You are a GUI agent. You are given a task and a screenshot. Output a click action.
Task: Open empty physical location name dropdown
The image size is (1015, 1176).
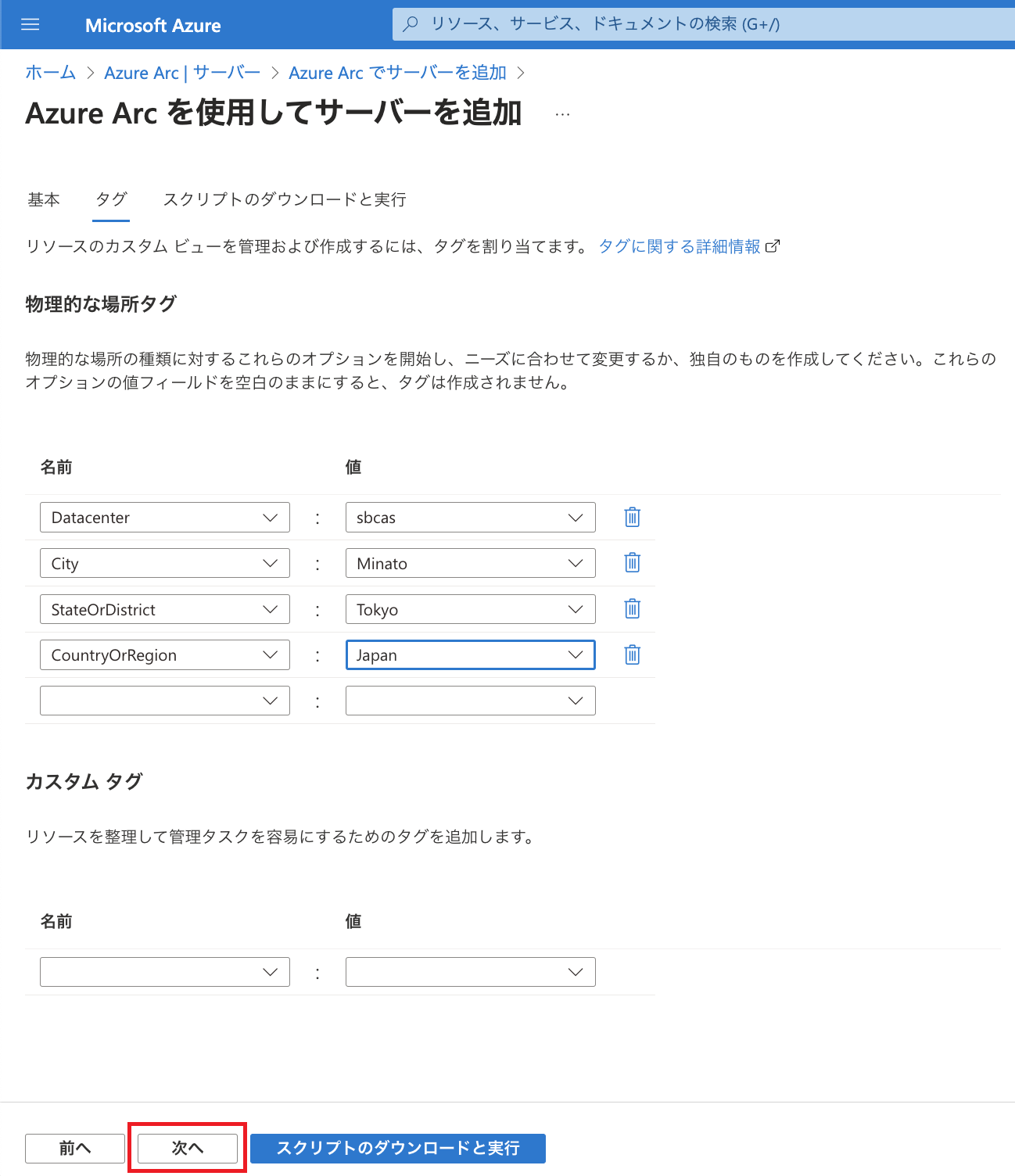pyautogui.click(x=165, y=701)
